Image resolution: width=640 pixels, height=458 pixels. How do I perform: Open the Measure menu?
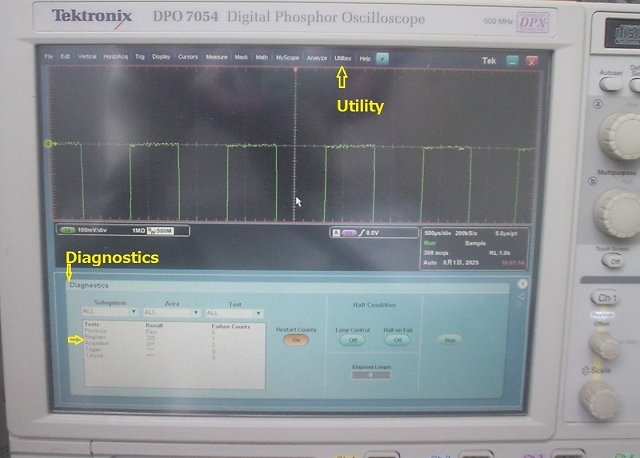click(x=216, y=57)
